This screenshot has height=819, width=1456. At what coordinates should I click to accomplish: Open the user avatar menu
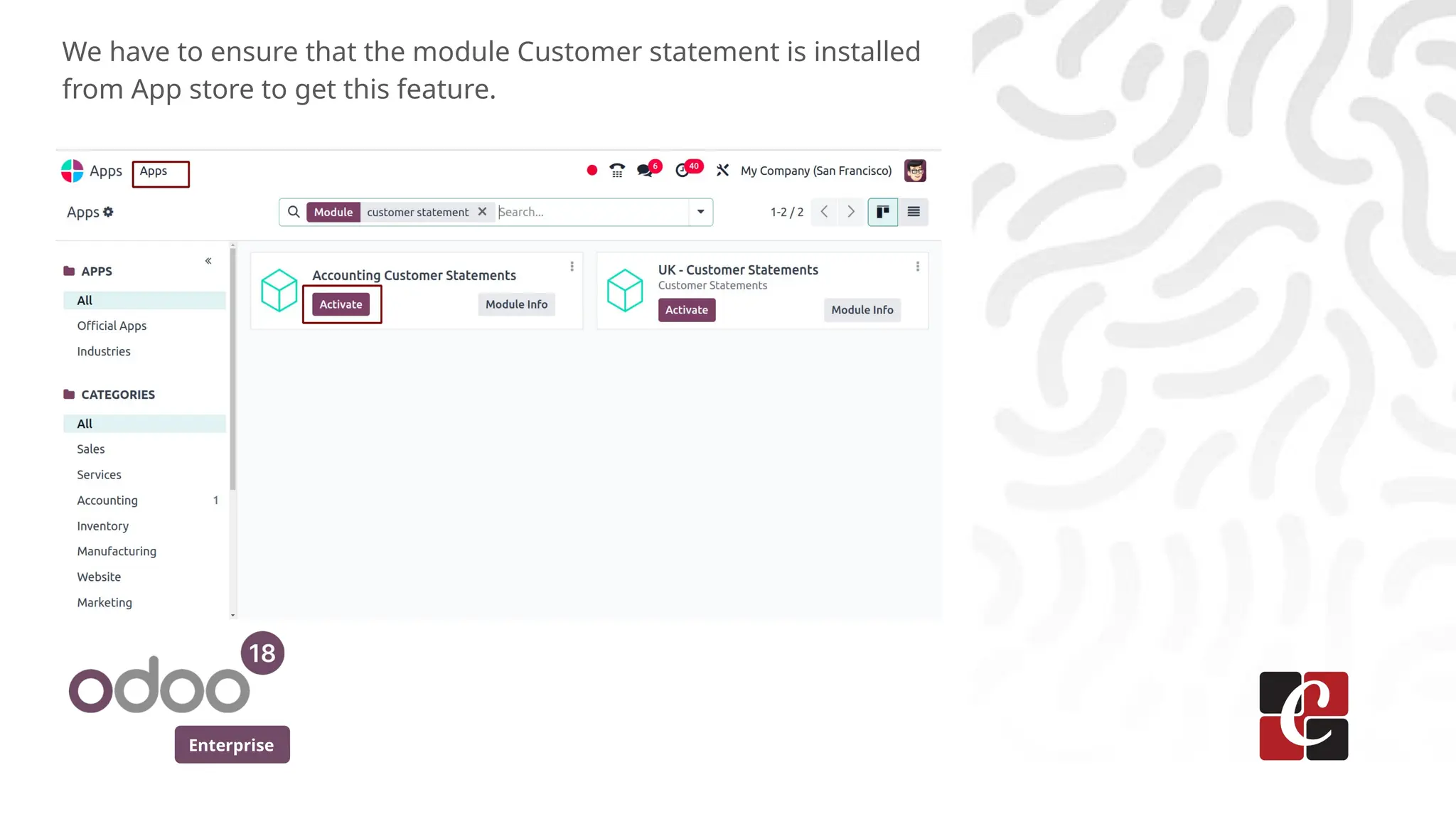point(915,171)
